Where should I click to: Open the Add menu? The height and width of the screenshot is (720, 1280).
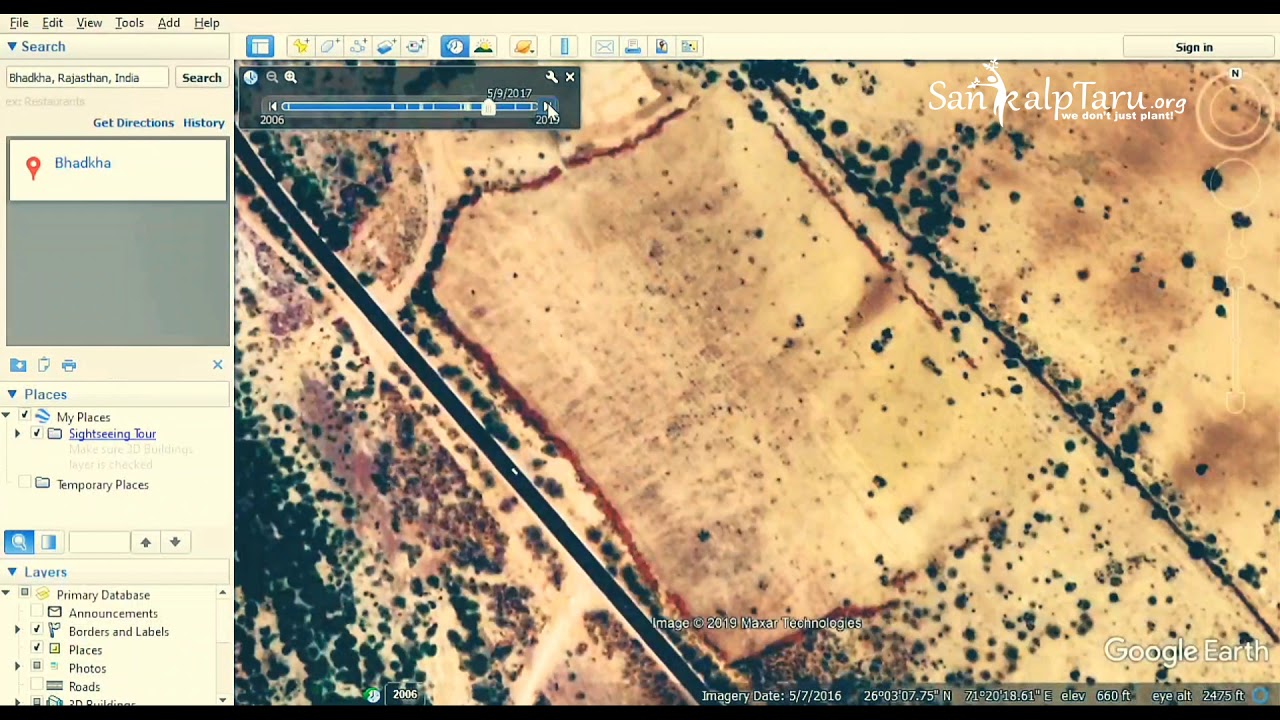tap(169, 22)
